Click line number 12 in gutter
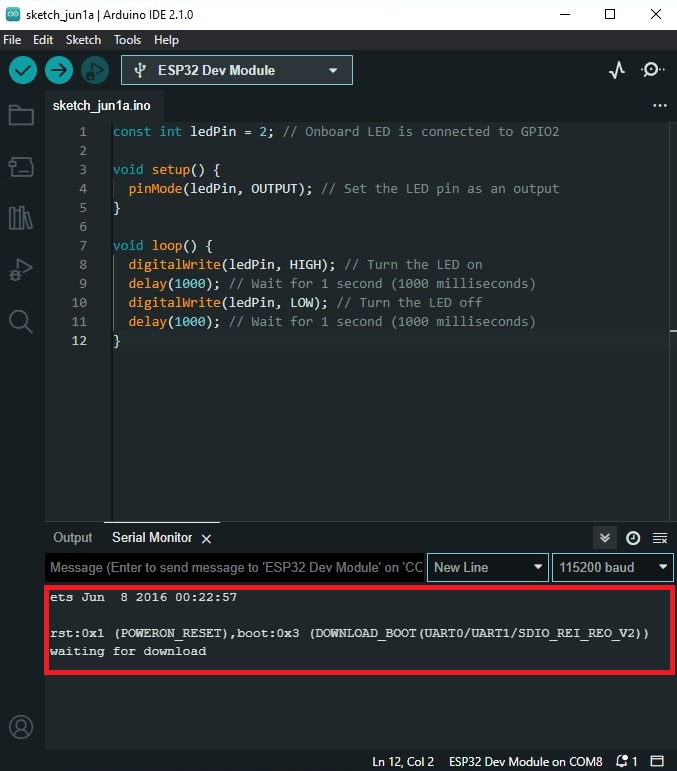 tap(79, 341)
